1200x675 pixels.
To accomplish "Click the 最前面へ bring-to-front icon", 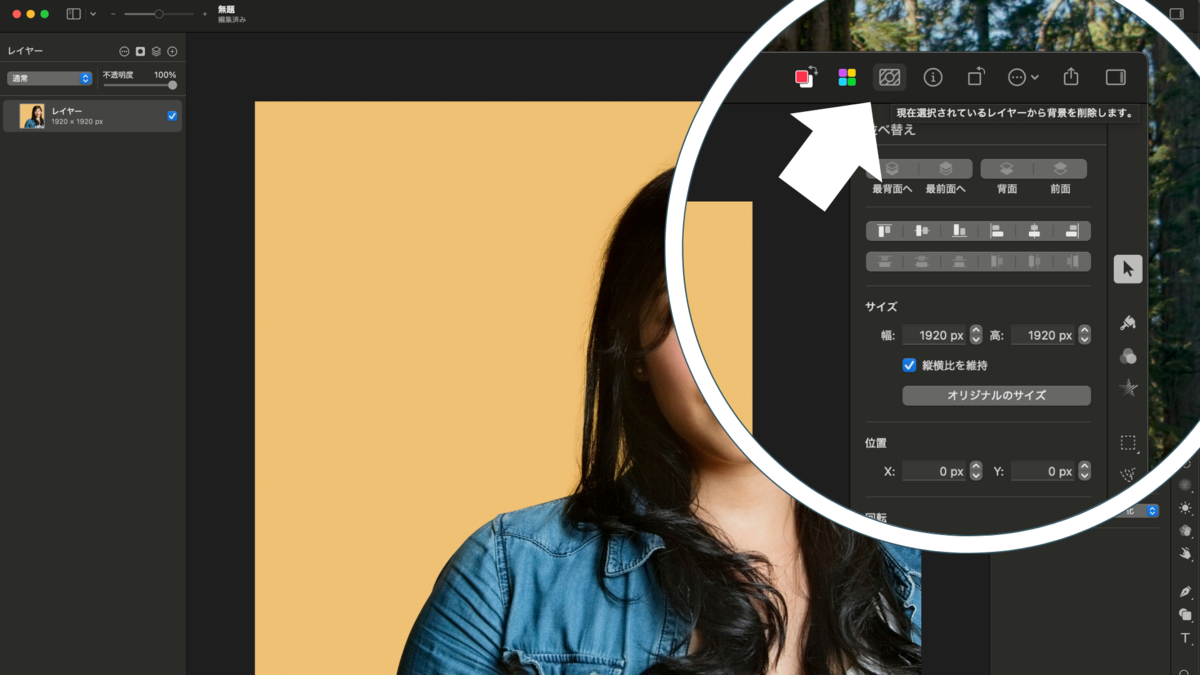I will click(946, 169).
